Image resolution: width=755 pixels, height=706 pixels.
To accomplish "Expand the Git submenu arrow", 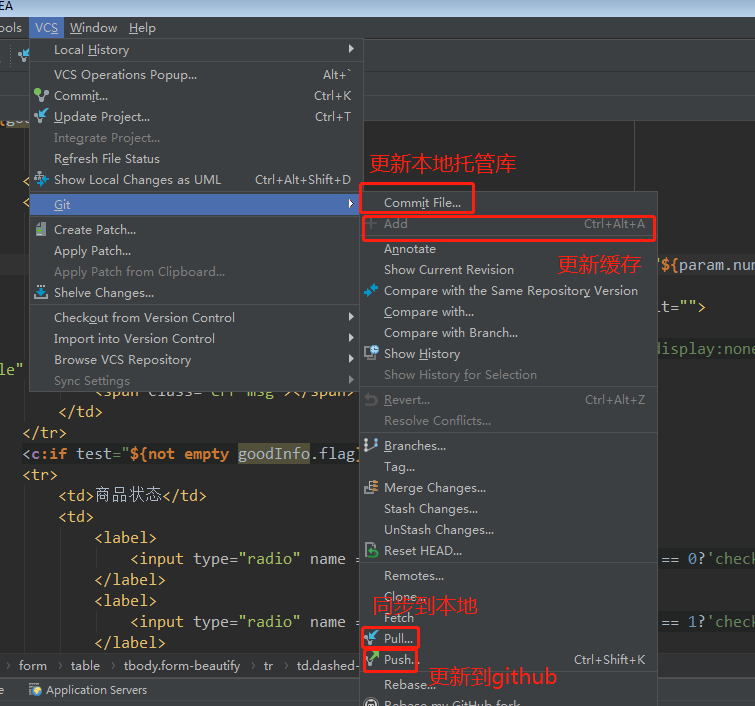I will [351, 204].
